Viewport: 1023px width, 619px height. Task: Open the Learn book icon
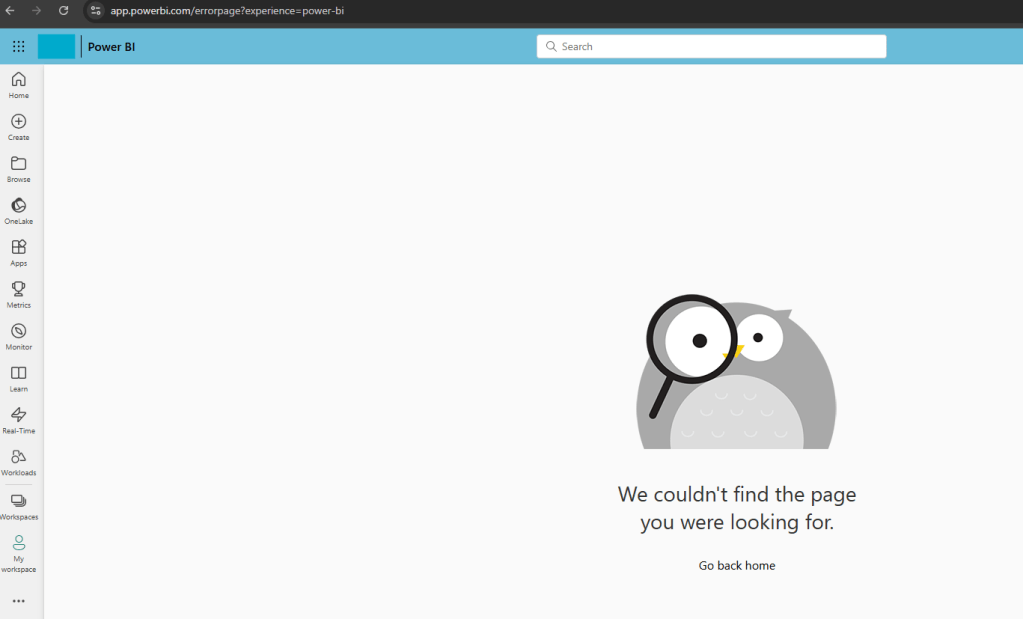click(18, 379)
